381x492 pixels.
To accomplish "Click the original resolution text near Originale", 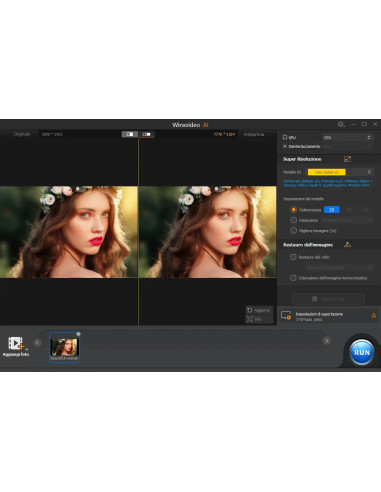I will point(52,134).
